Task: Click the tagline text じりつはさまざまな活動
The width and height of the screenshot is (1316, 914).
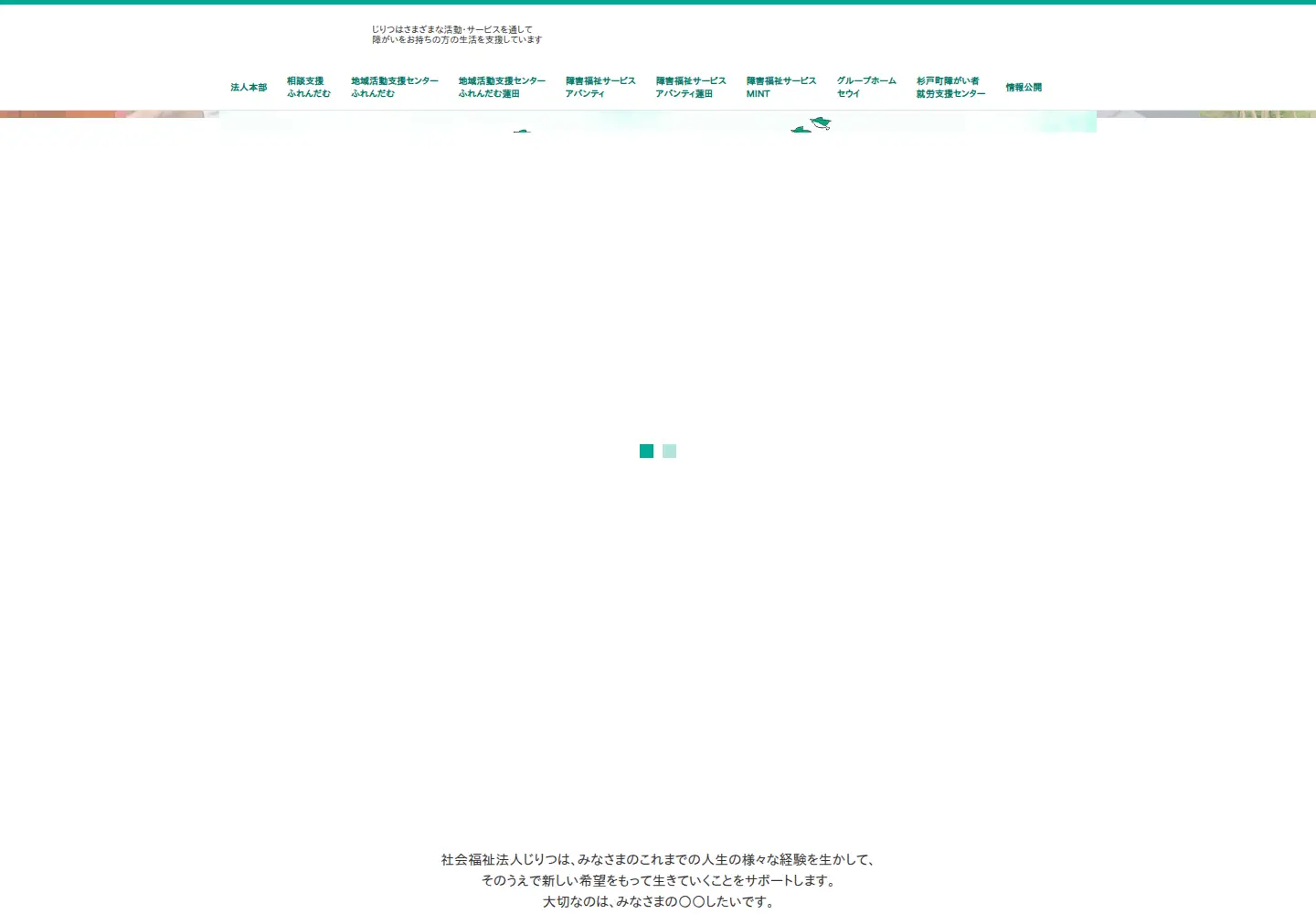Action: point(457,35)
